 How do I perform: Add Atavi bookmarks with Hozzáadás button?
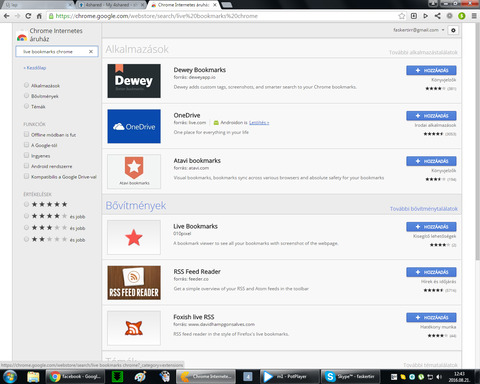tap(431, 161)
